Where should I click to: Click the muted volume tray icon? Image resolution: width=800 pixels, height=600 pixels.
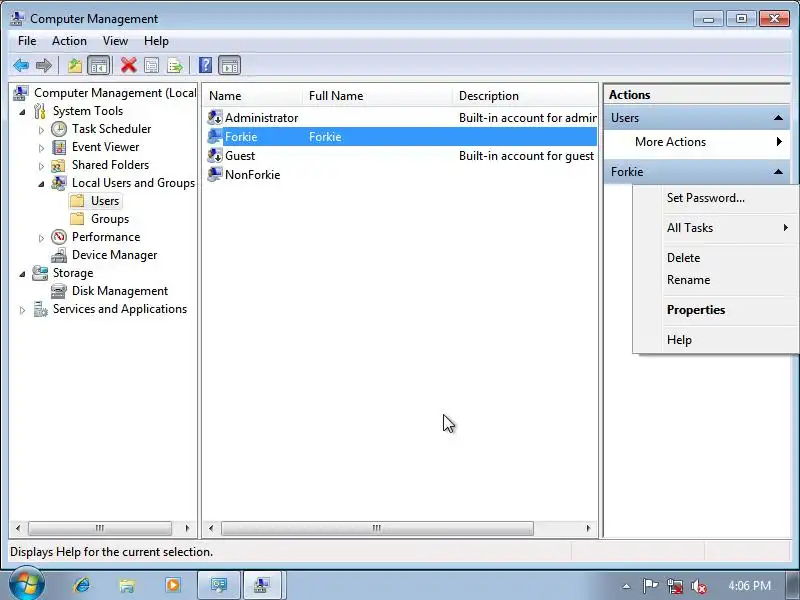click(x=698, y=586)
